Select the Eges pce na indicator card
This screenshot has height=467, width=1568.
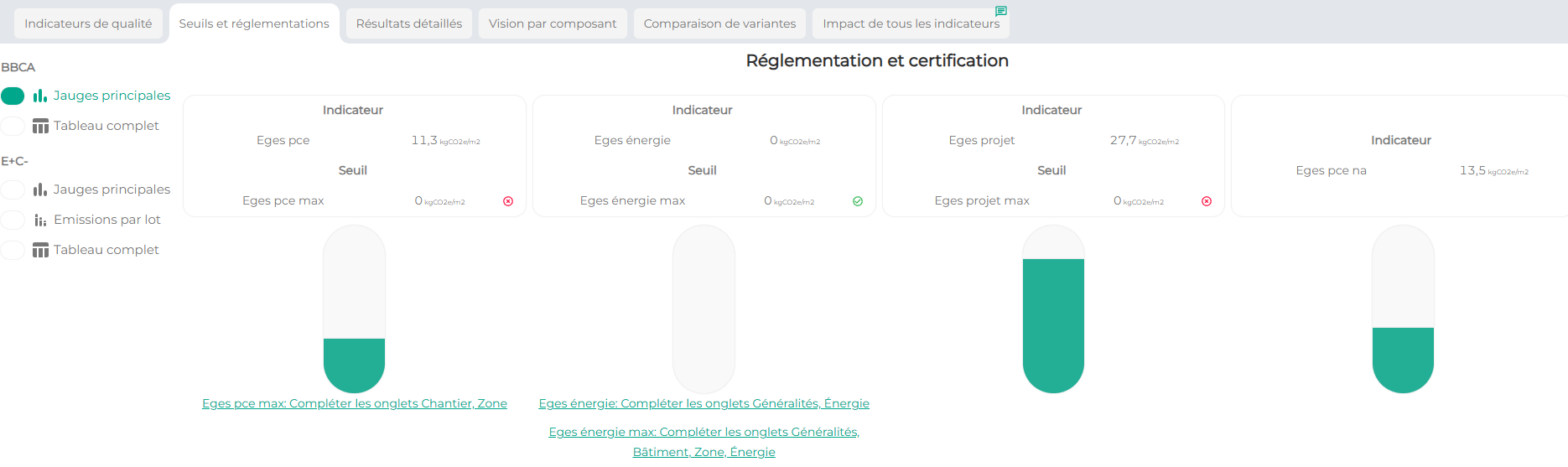[1400, 156]
